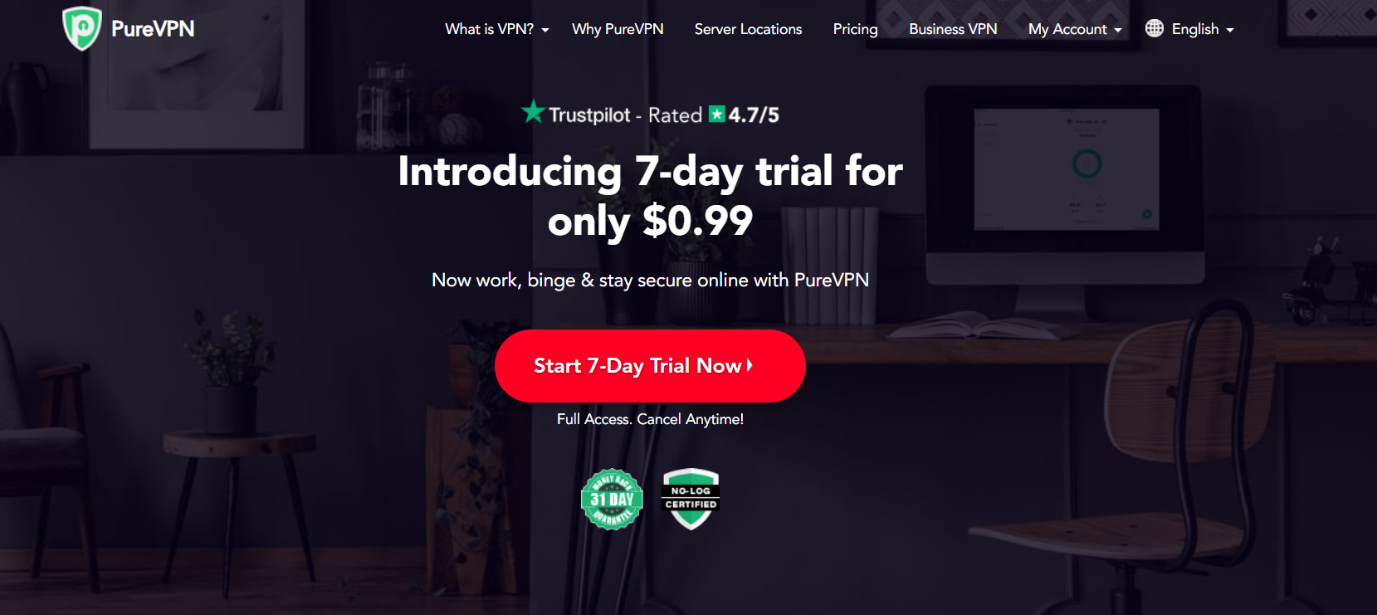The width and height of the screenshot is (1377, 615).
Task: Start the 7-Day Trial Now button
Action: pyautogui.click(x=650, y=366)
